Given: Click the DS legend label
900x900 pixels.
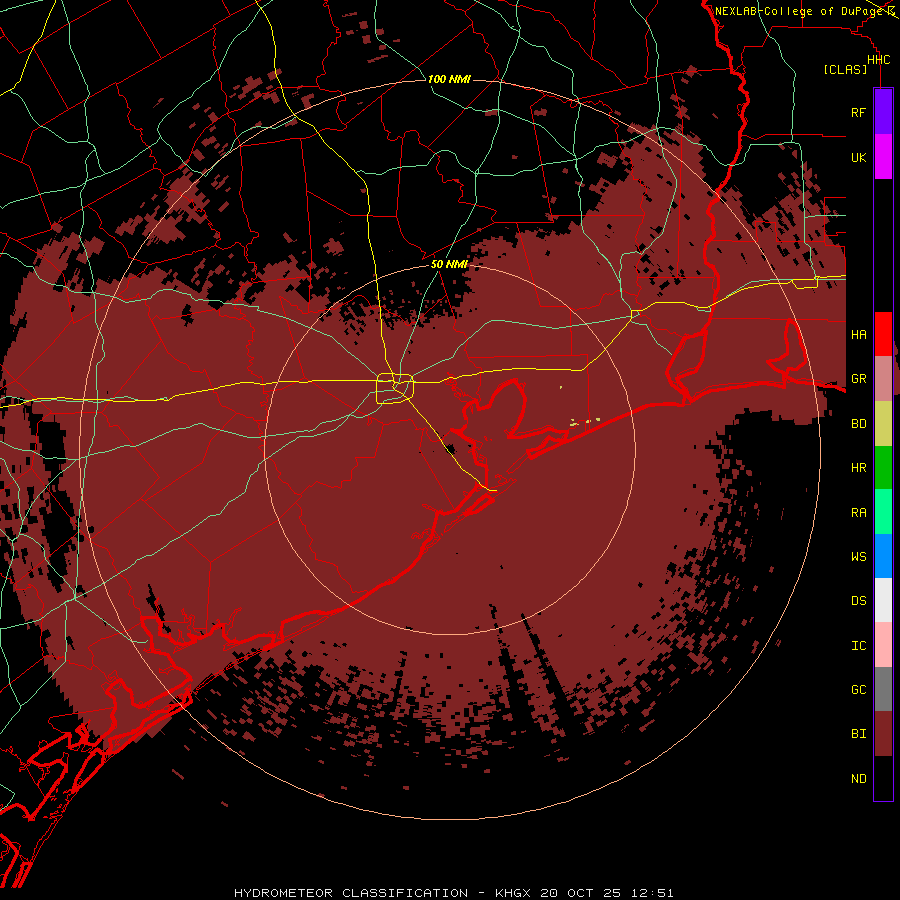Looking at the screenshot, I should click(858, 601).
